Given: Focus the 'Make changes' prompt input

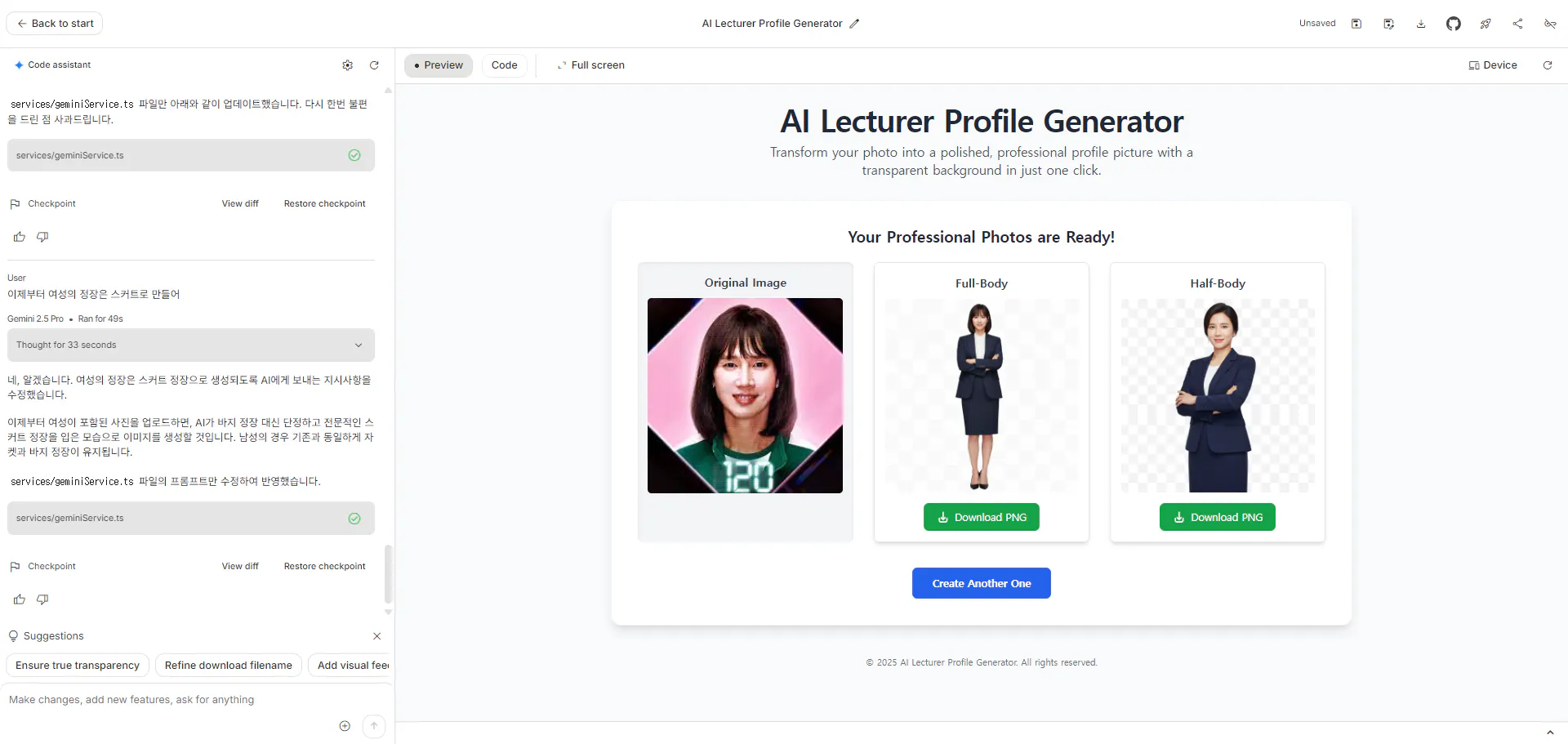Looking at the screenshot, I should pos(171,700).
